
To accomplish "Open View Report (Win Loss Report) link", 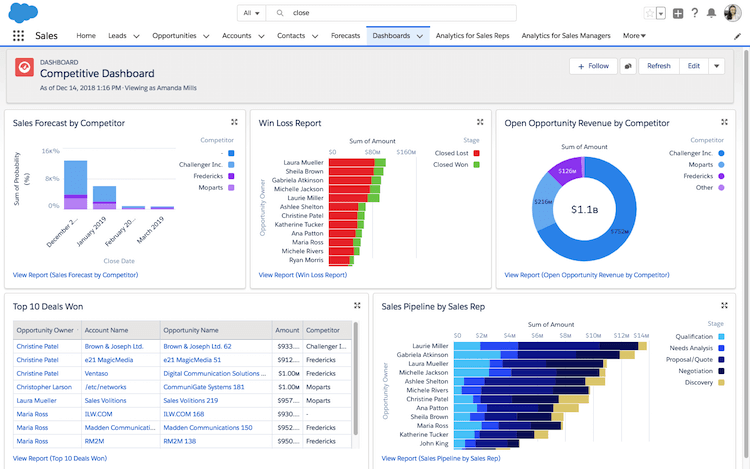I will (303, 274).
